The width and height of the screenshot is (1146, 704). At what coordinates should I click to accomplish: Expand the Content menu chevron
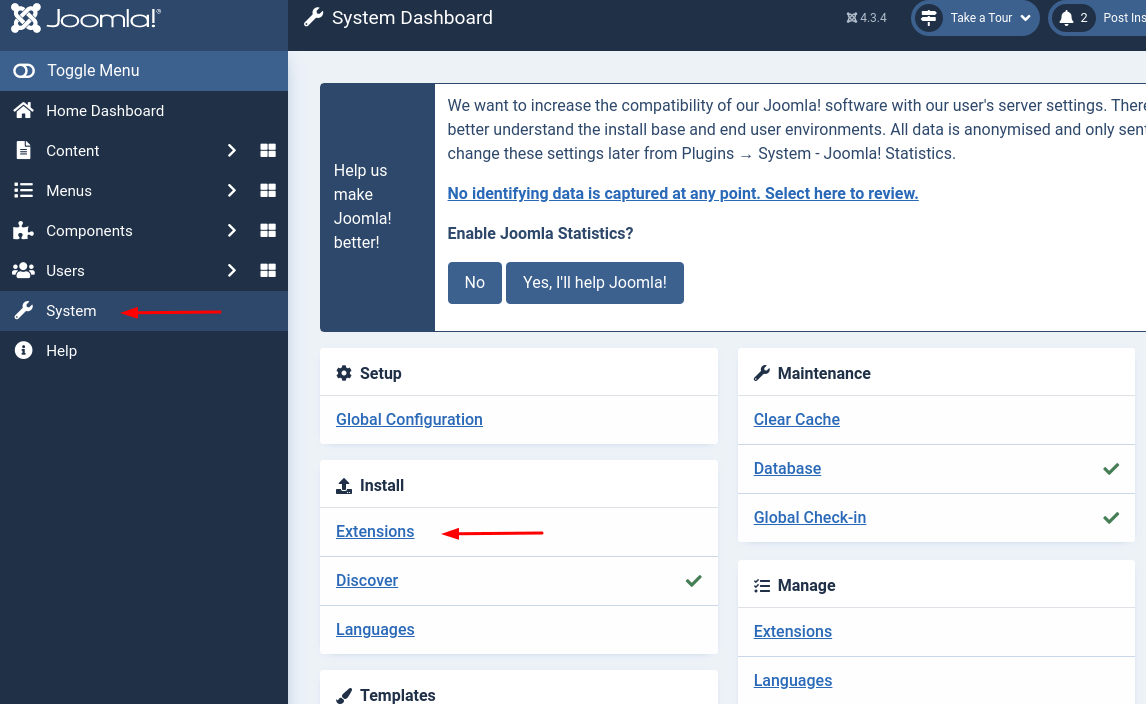(232, 151)
